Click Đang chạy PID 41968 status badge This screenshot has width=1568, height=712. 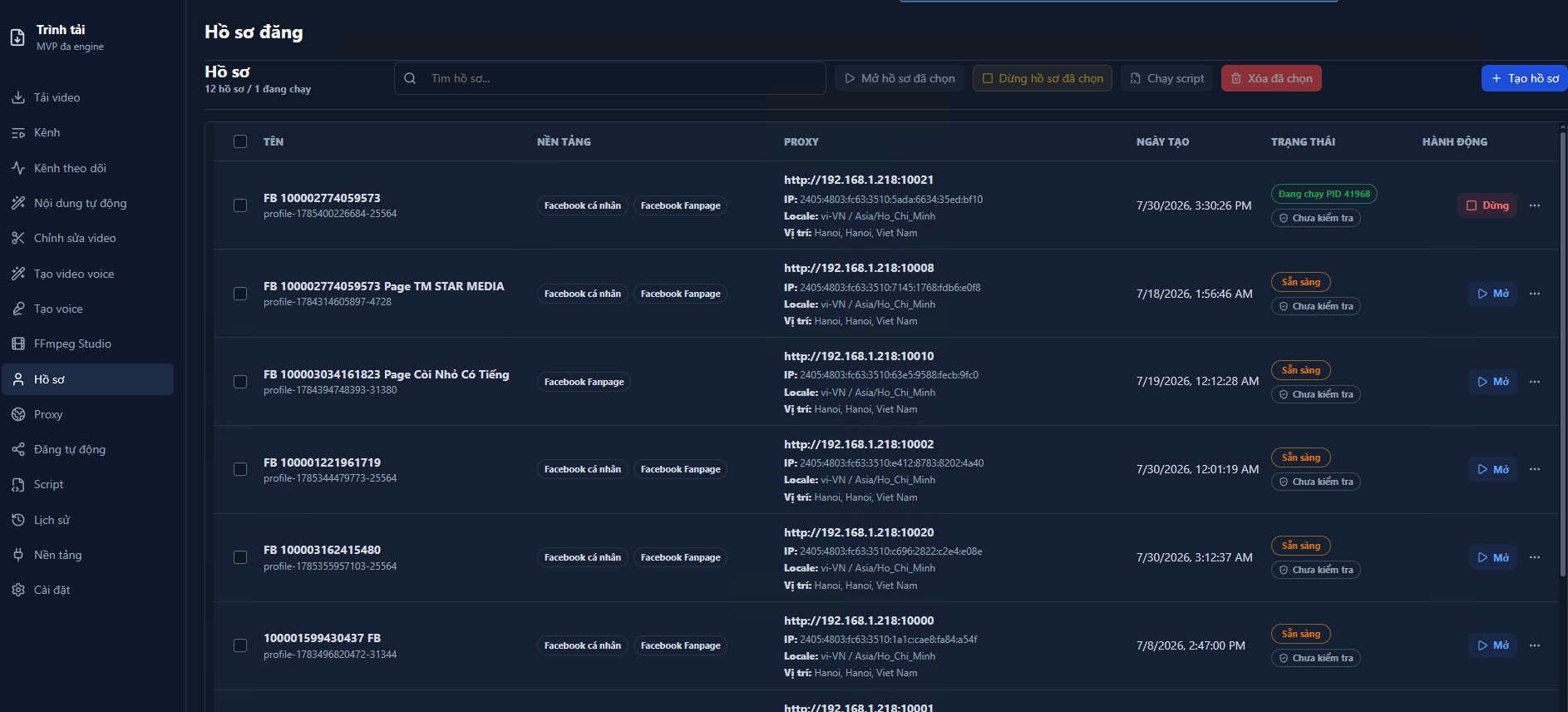pos(1324,194)
